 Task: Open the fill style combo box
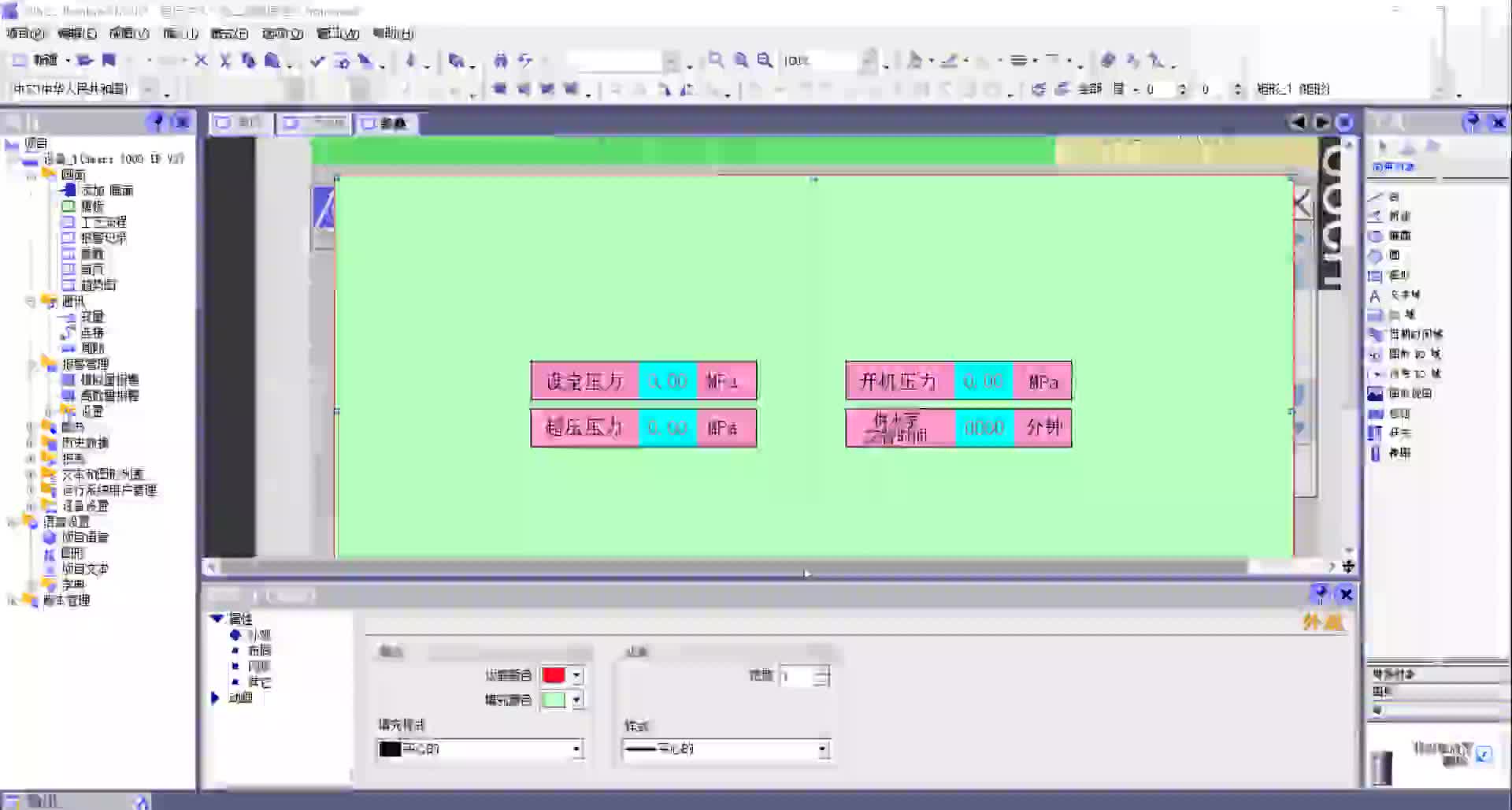click(x=480, y=749)
